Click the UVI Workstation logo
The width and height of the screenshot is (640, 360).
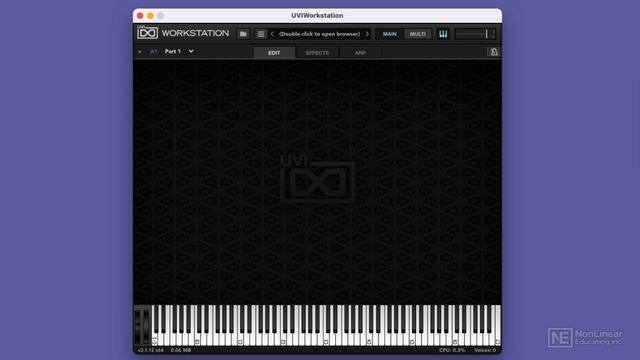(183, 33)
